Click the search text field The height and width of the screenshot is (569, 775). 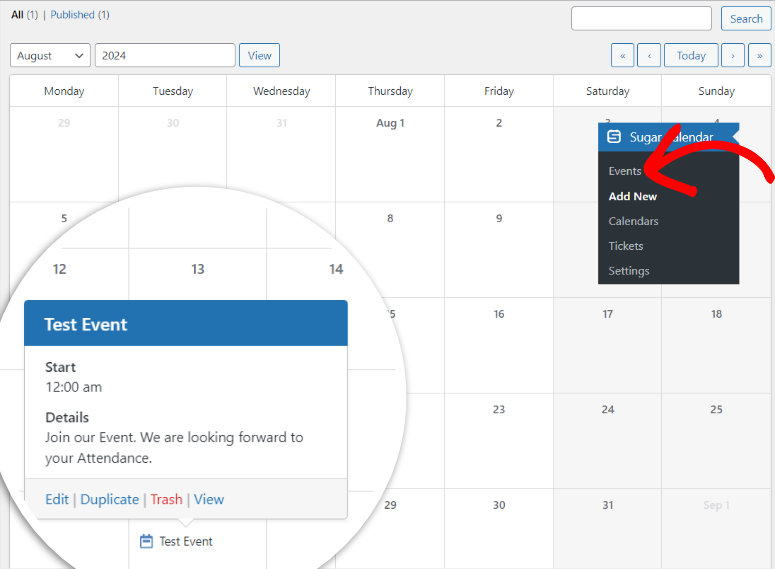[x=641, y=19]
